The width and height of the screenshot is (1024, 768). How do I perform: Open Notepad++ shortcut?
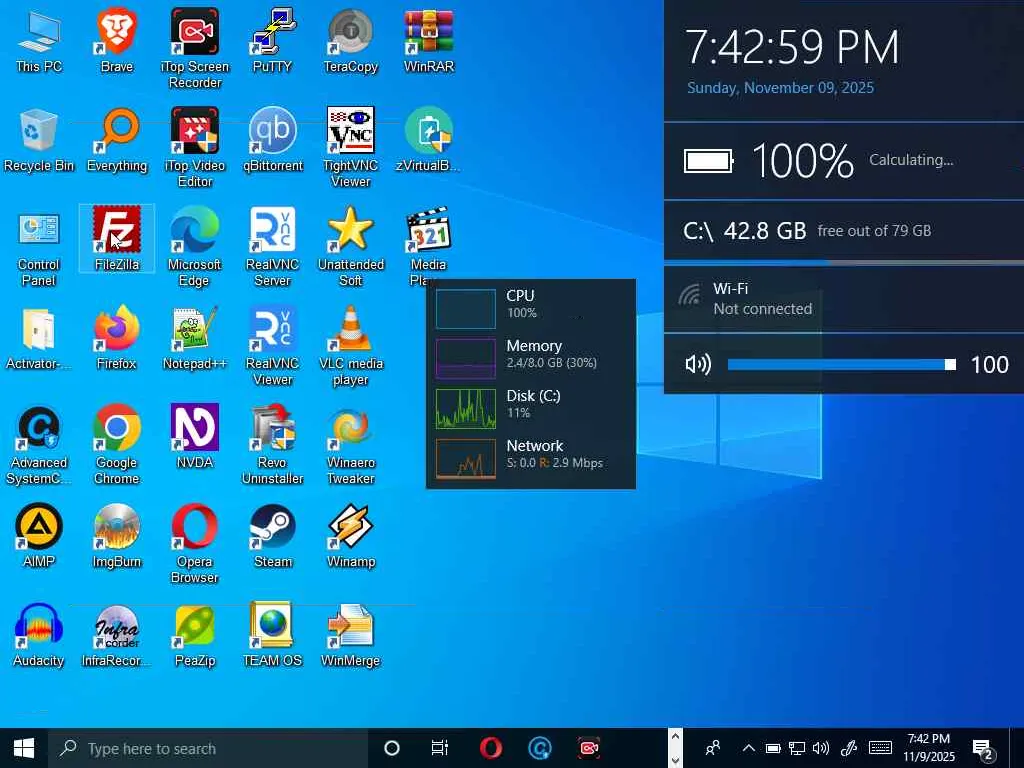pos(195,338)
